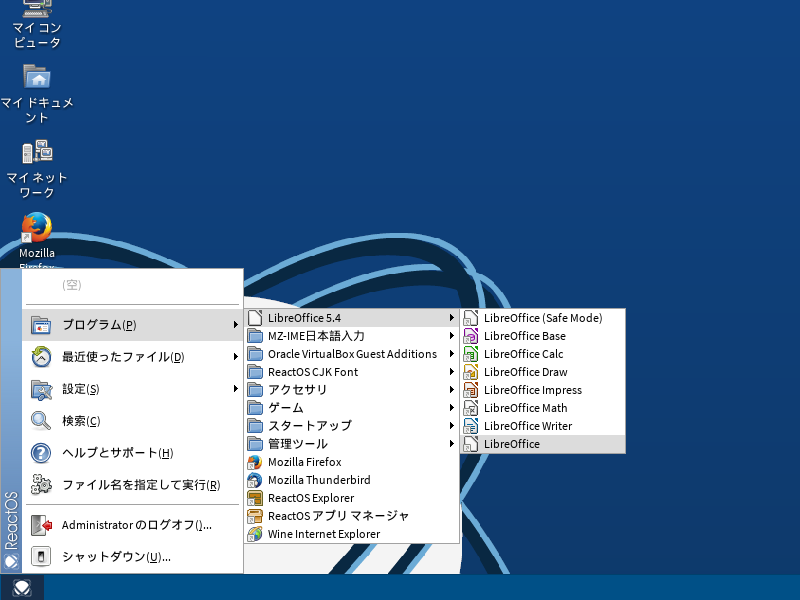
Task: Select LibreOffice (Safe Mode) entry
Action: [x=542, y=318]
